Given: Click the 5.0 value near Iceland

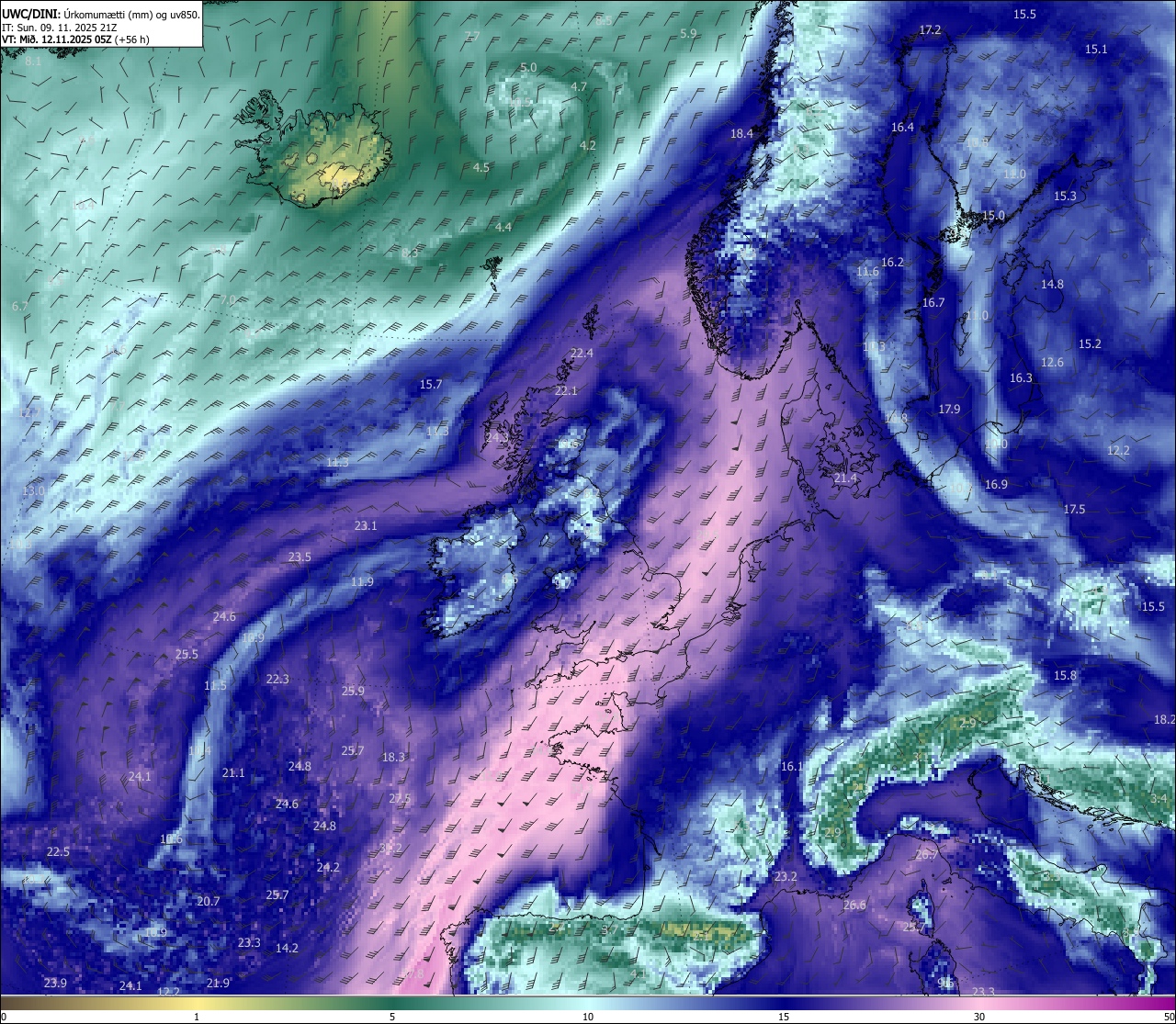Looking at the screenshot, I should (528, 68).
